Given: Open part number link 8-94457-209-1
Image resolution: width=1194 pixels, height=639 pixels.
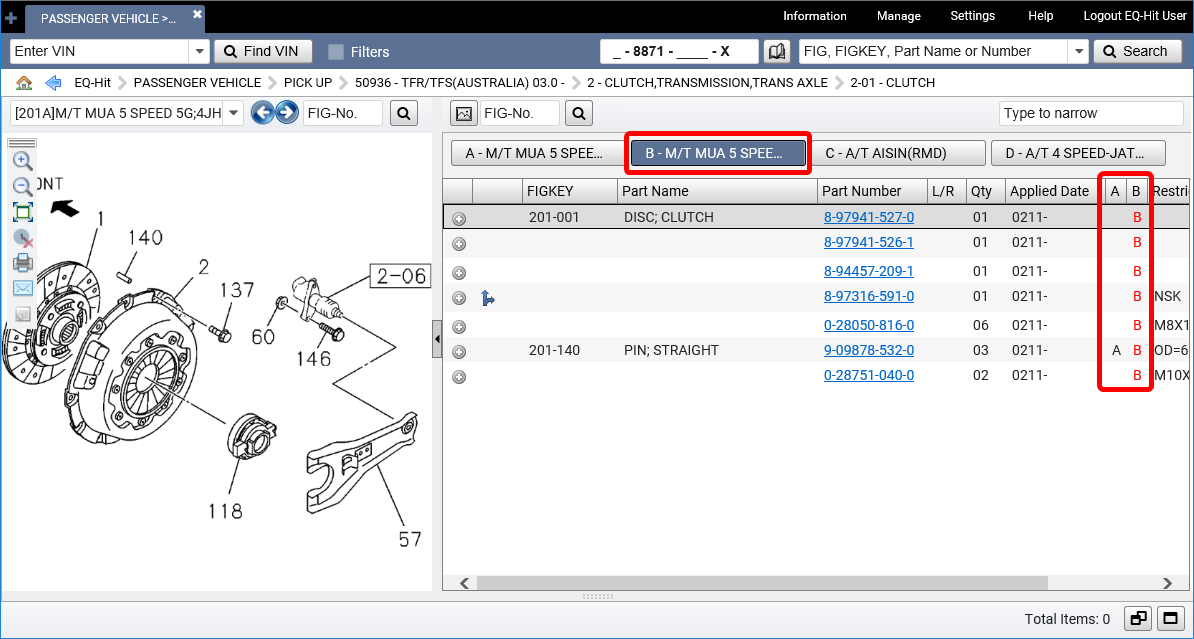Looking at the screenshot, I should click(869, 271).
